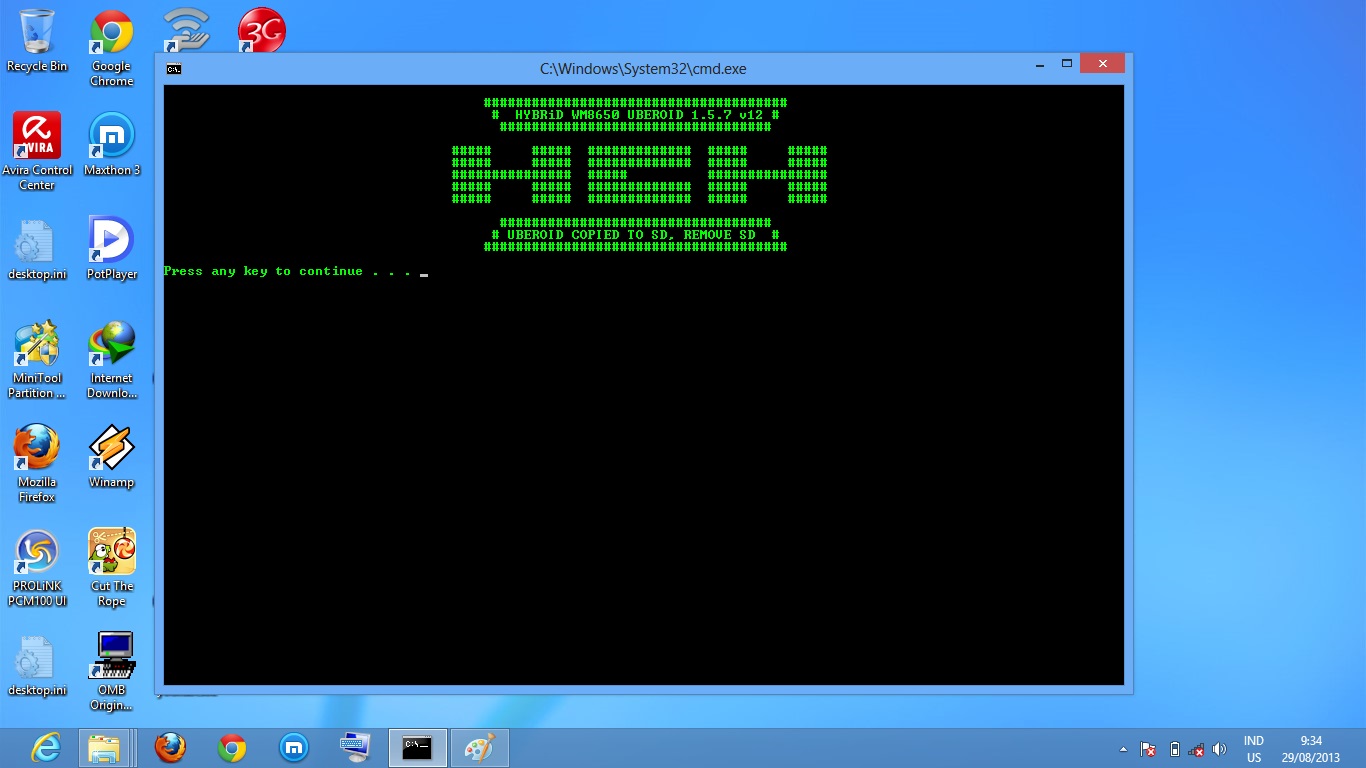Image resolution: width=1366 pixels, height=768 pixels.
Task: Click the C:\Windows\System32\cmd.exe title bar
Action: tap(643, 69)
